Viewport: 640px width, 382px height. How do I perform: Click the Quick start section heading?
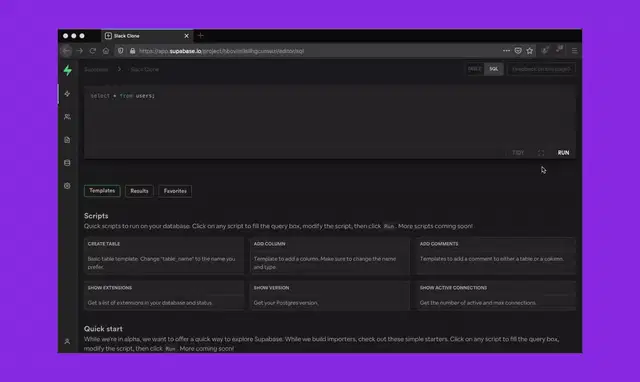click(103, 329)
